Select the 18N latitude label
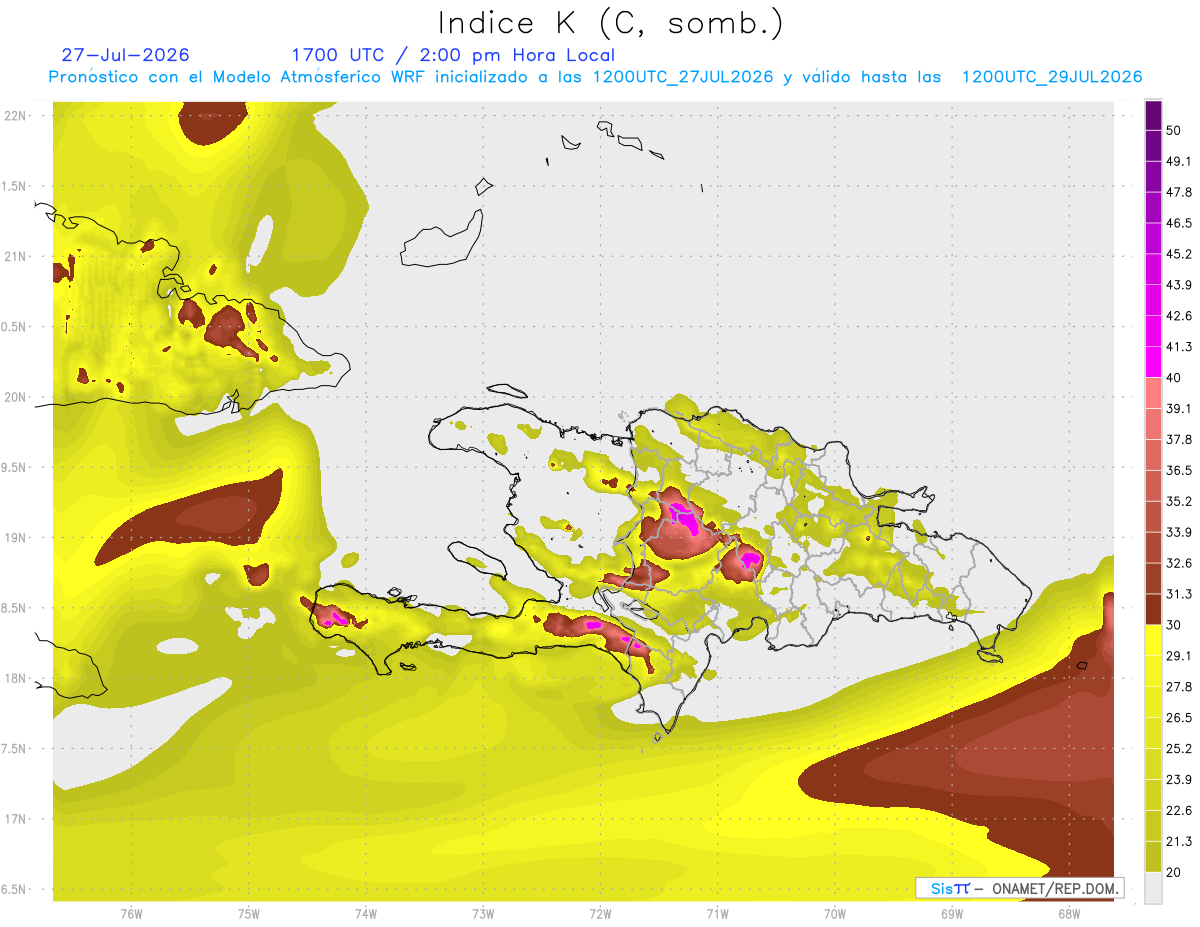Image resolution: width=1200 pixels, height=927 pixels. tap(17, 678)
